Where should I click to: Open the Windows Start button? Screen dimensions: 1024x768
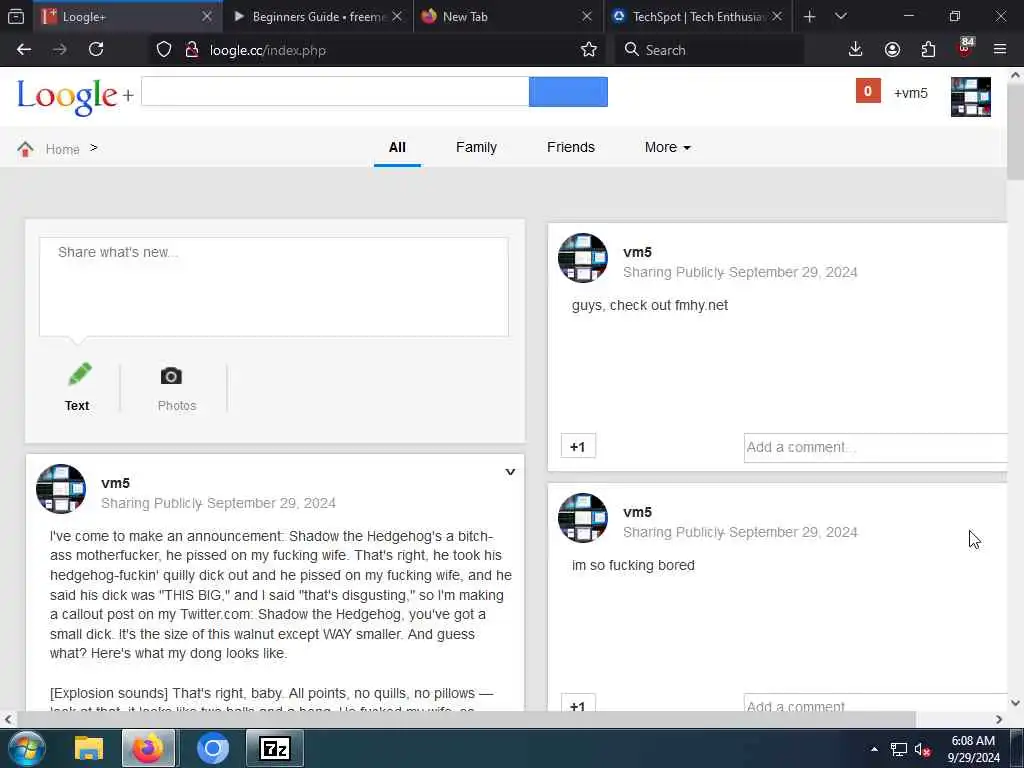click(27, 748)
